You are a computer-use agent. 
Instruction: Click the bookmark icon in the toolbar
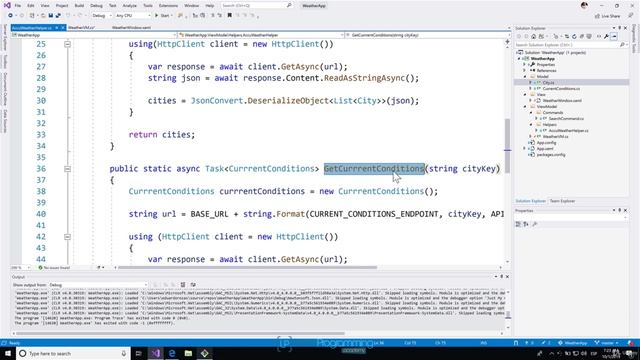[229, 16]
